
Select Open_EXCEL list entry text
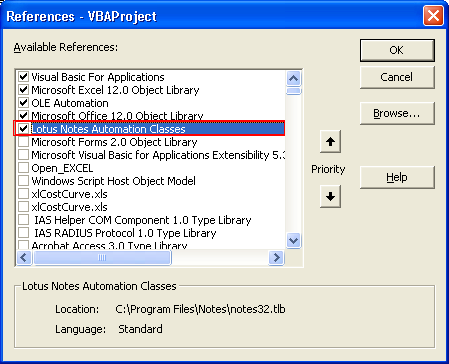(x=62, y=168)
